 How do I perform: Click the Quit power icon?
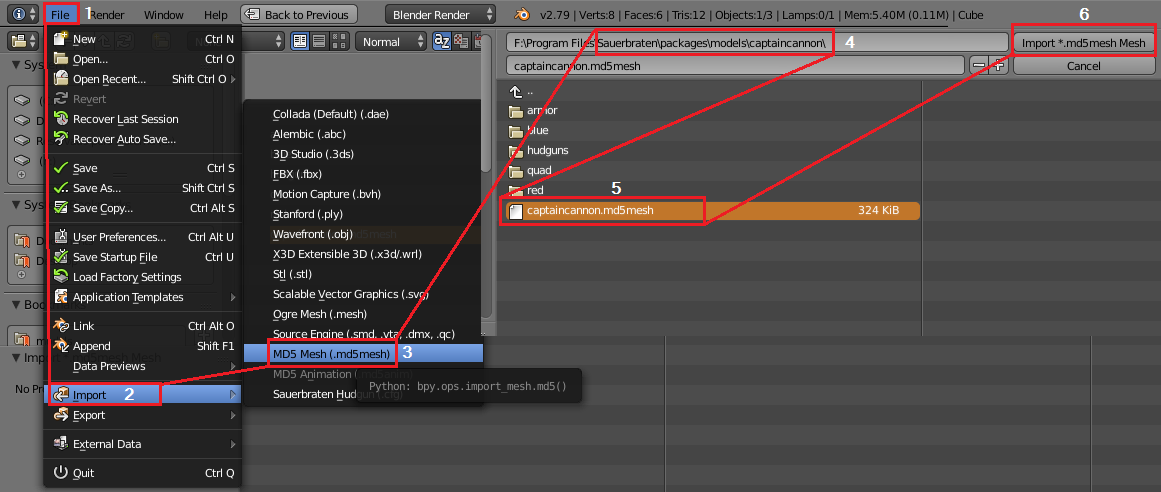pyautogui.click(x=61, y=473)
